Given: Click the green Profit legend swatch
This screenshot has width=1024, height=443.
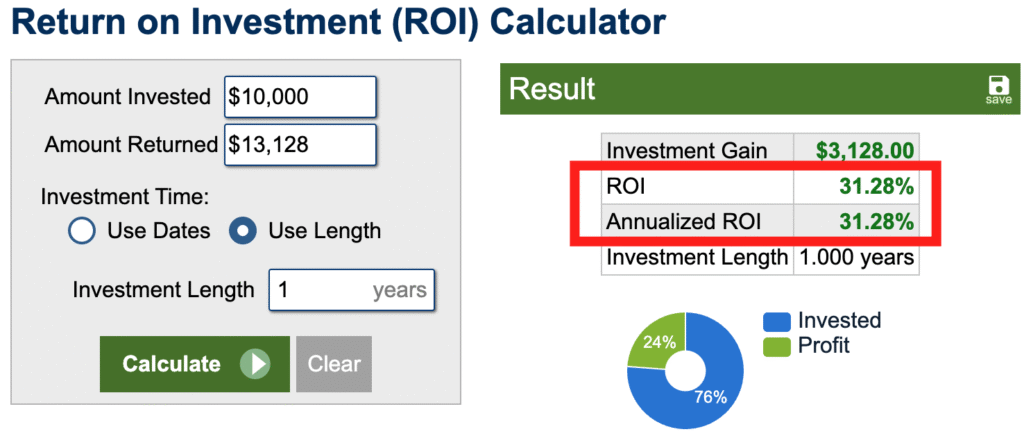Looking at the screenshot, I should [776, 346].
